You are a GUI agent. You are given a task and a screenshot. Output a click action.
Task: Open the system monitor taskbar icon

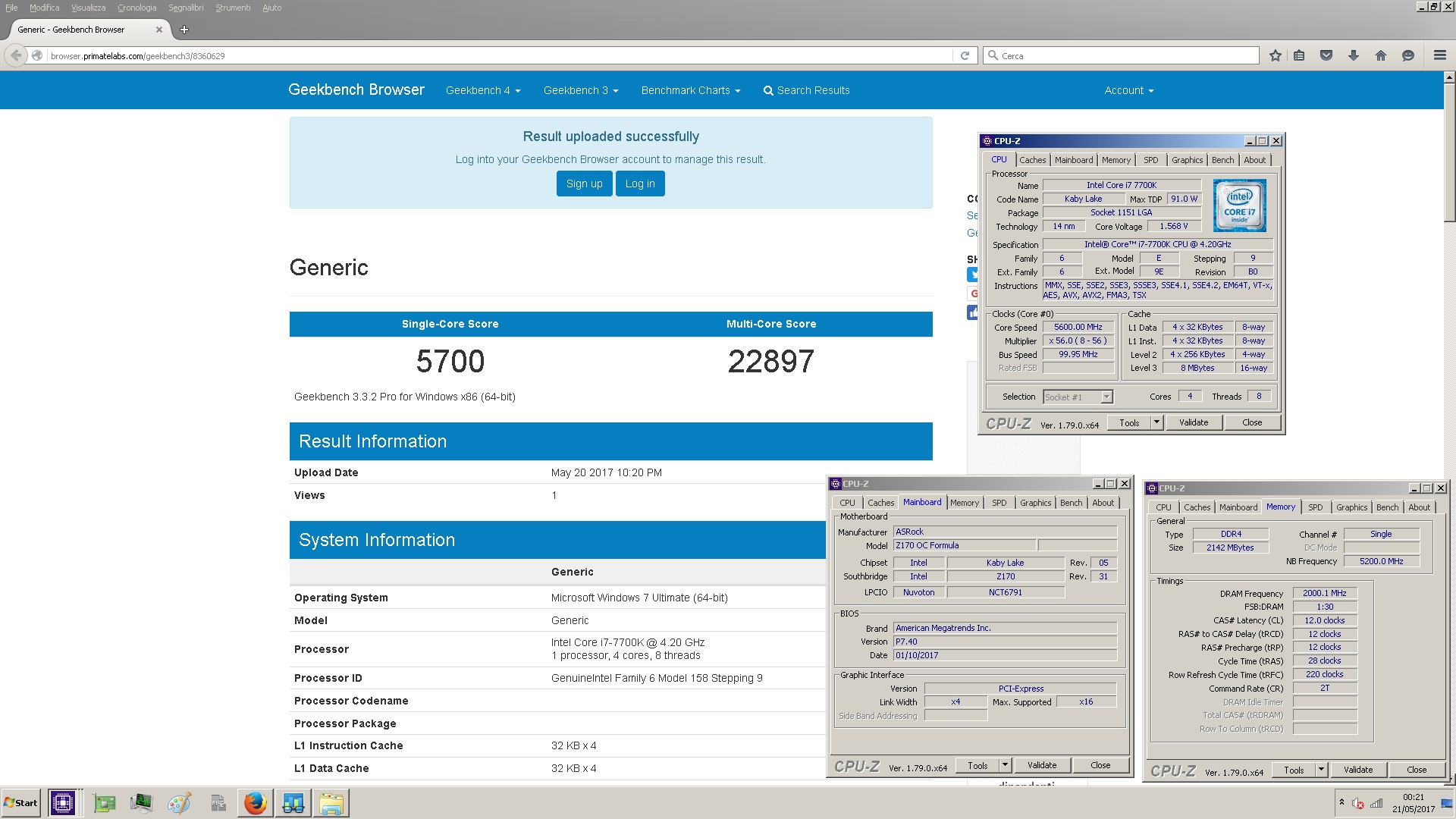pos(141,803)
